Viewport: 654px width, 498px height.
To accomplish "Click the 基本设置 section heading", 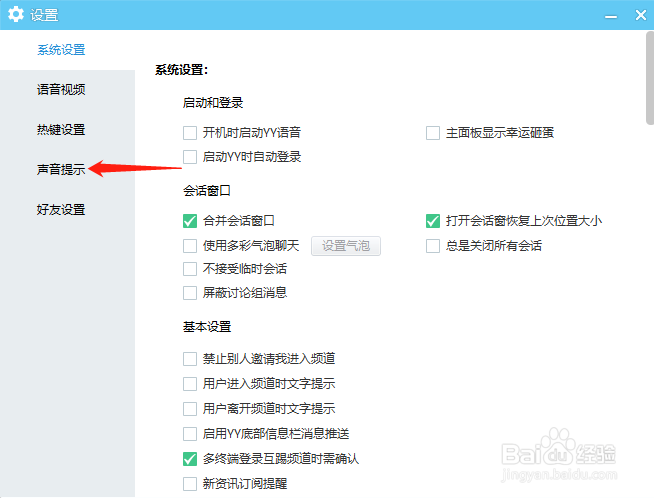I will [207, 327].
